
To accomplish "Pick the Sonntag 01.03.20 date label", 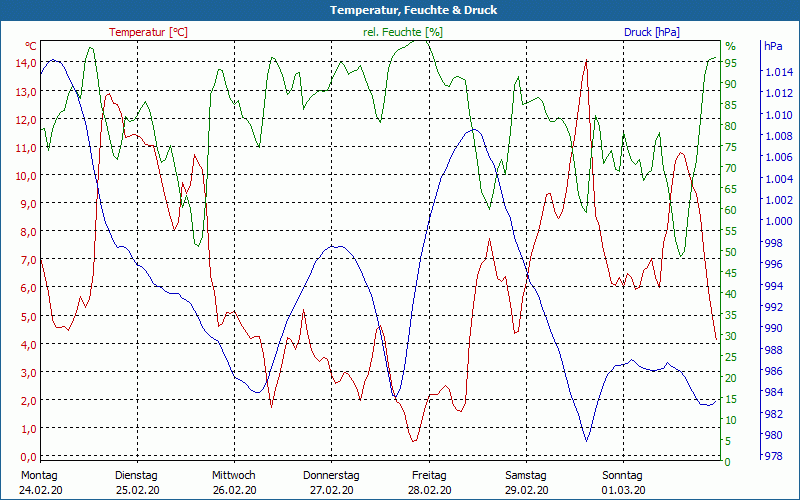I will tap(622, 482).
